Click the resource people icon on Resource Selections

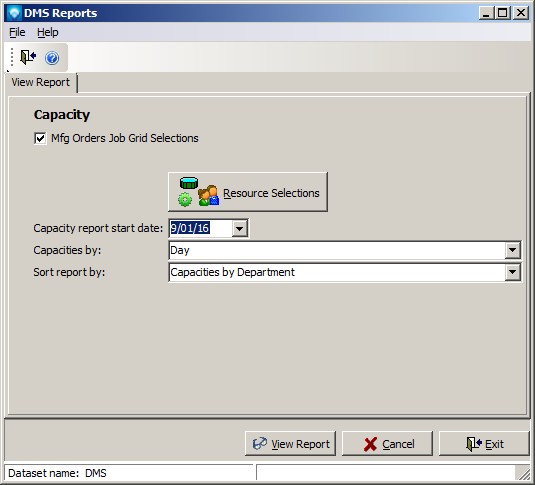208,195
